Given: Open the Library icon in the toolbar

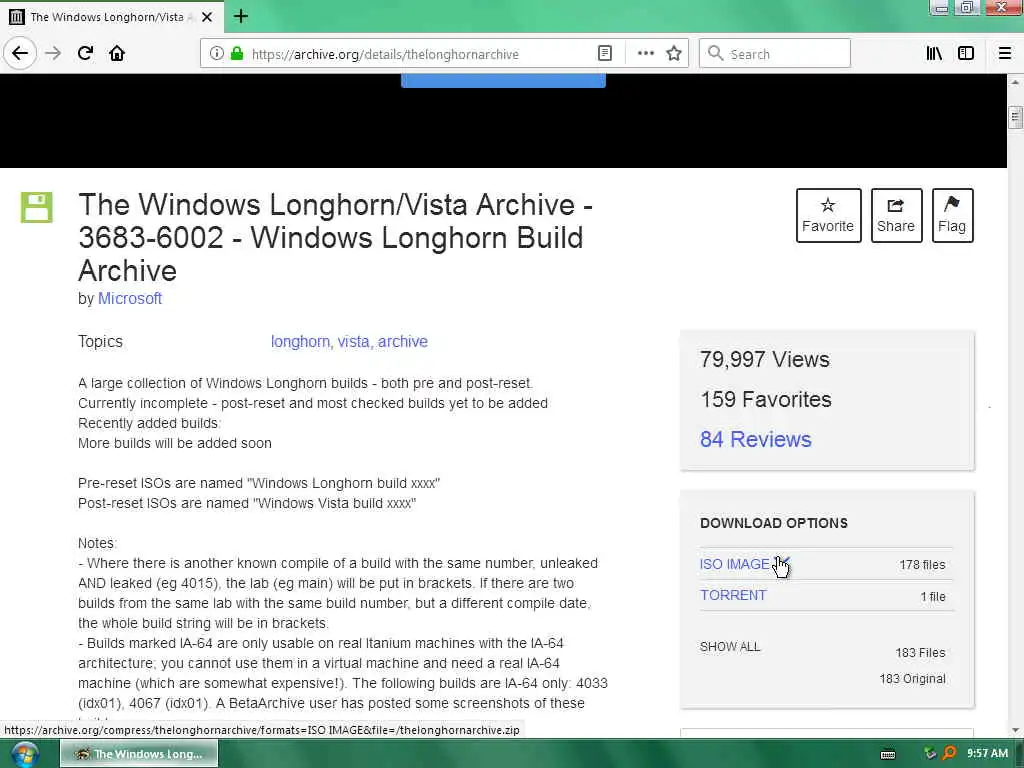Looking at the screenshot, I should (934, 54).
